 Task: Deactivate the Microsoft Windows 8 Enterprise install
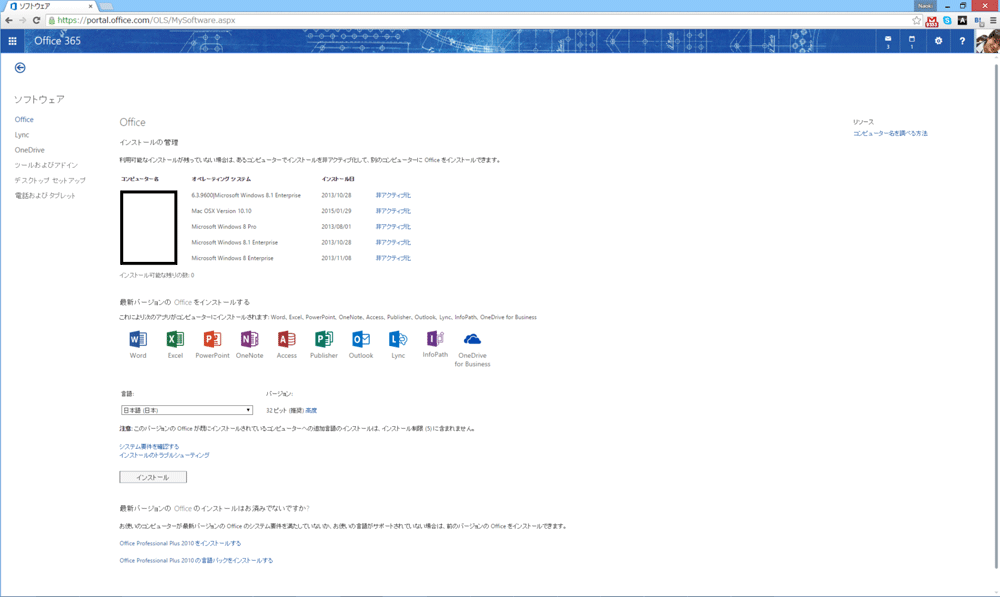393,258
